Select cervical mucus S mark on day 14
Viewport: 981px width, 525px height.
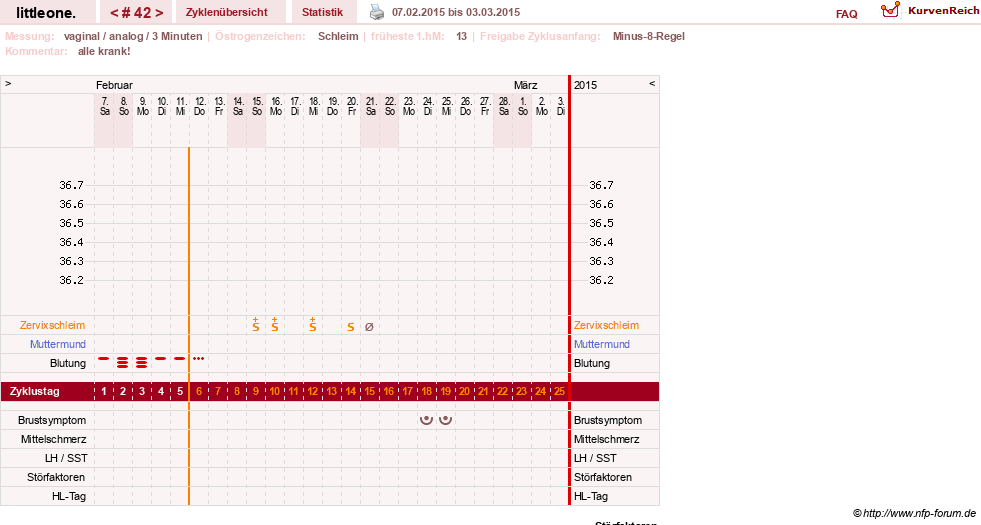351,327
